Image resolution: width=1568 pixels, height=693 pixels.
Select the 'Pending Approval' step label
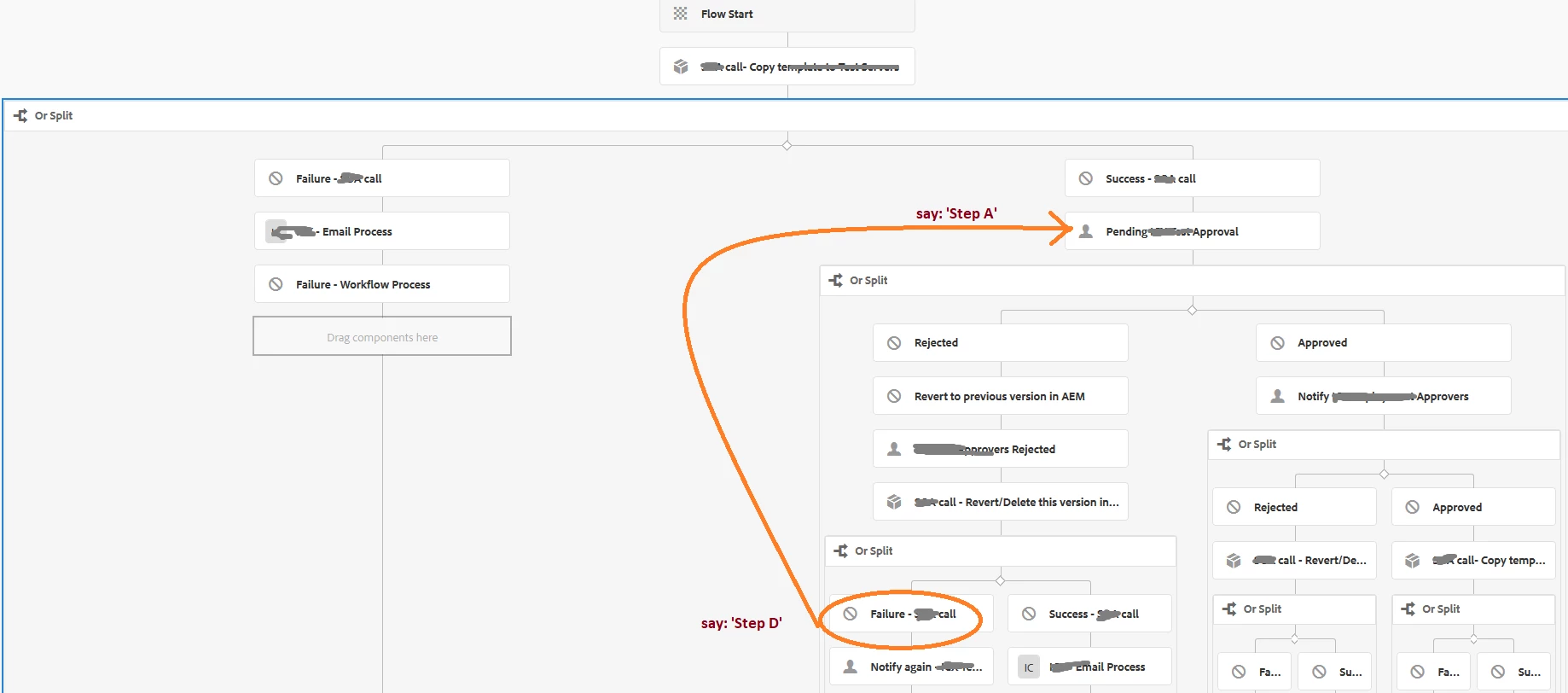click(x=1172, y=231)
